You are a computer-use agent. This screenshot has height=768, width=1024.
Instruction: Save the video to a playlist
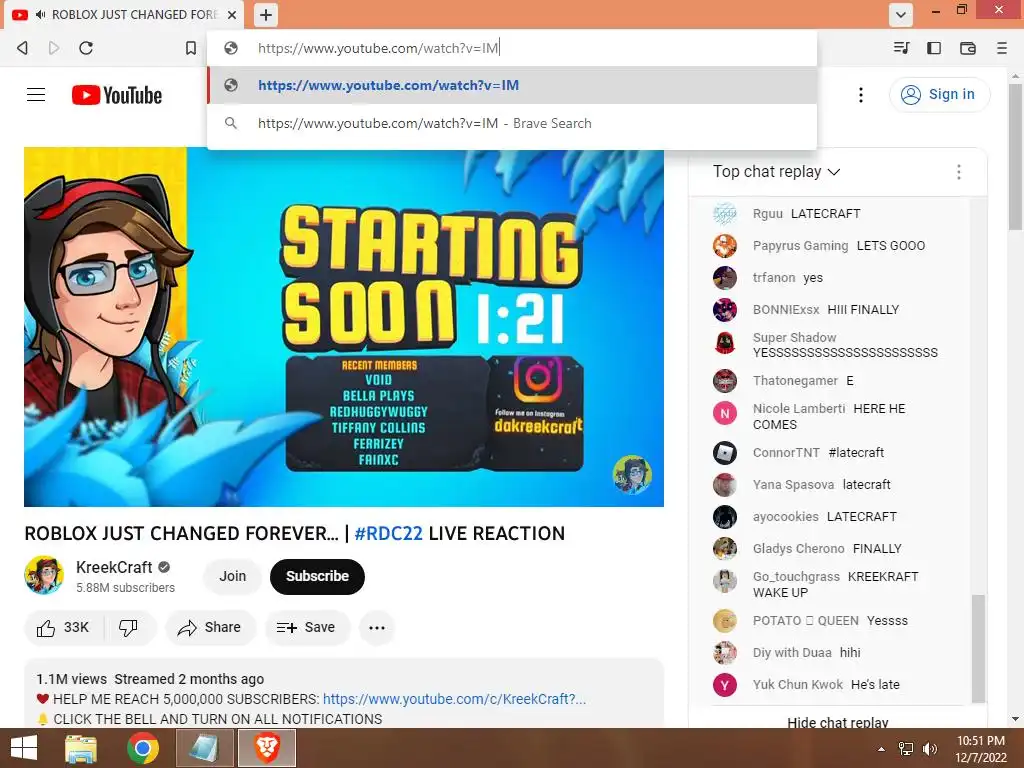pos(307,628)
